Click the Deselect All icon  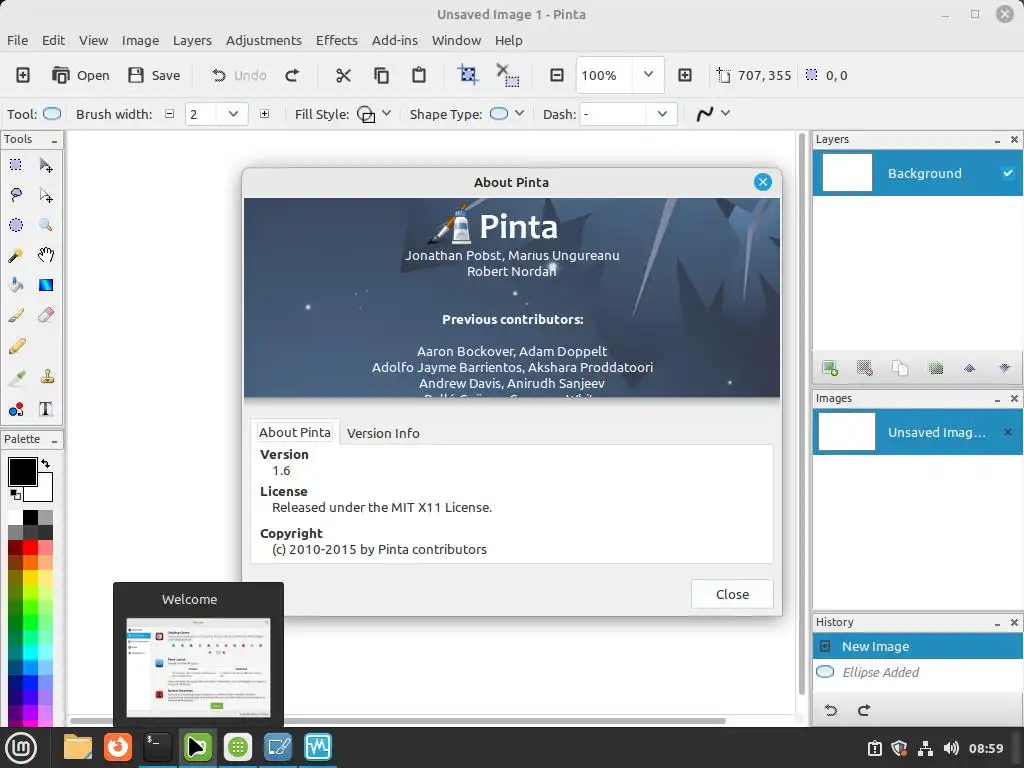(507, 75)
